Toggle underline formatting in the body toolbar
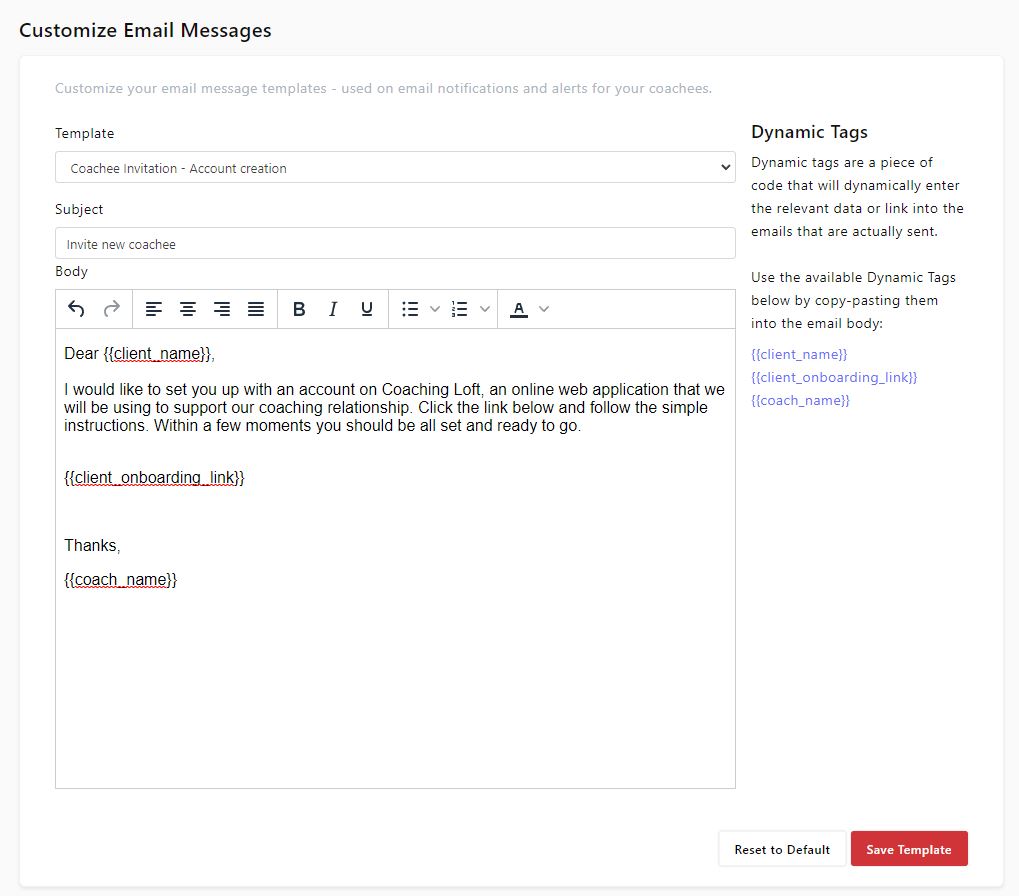1019x896 pixels. coord(365,308)
